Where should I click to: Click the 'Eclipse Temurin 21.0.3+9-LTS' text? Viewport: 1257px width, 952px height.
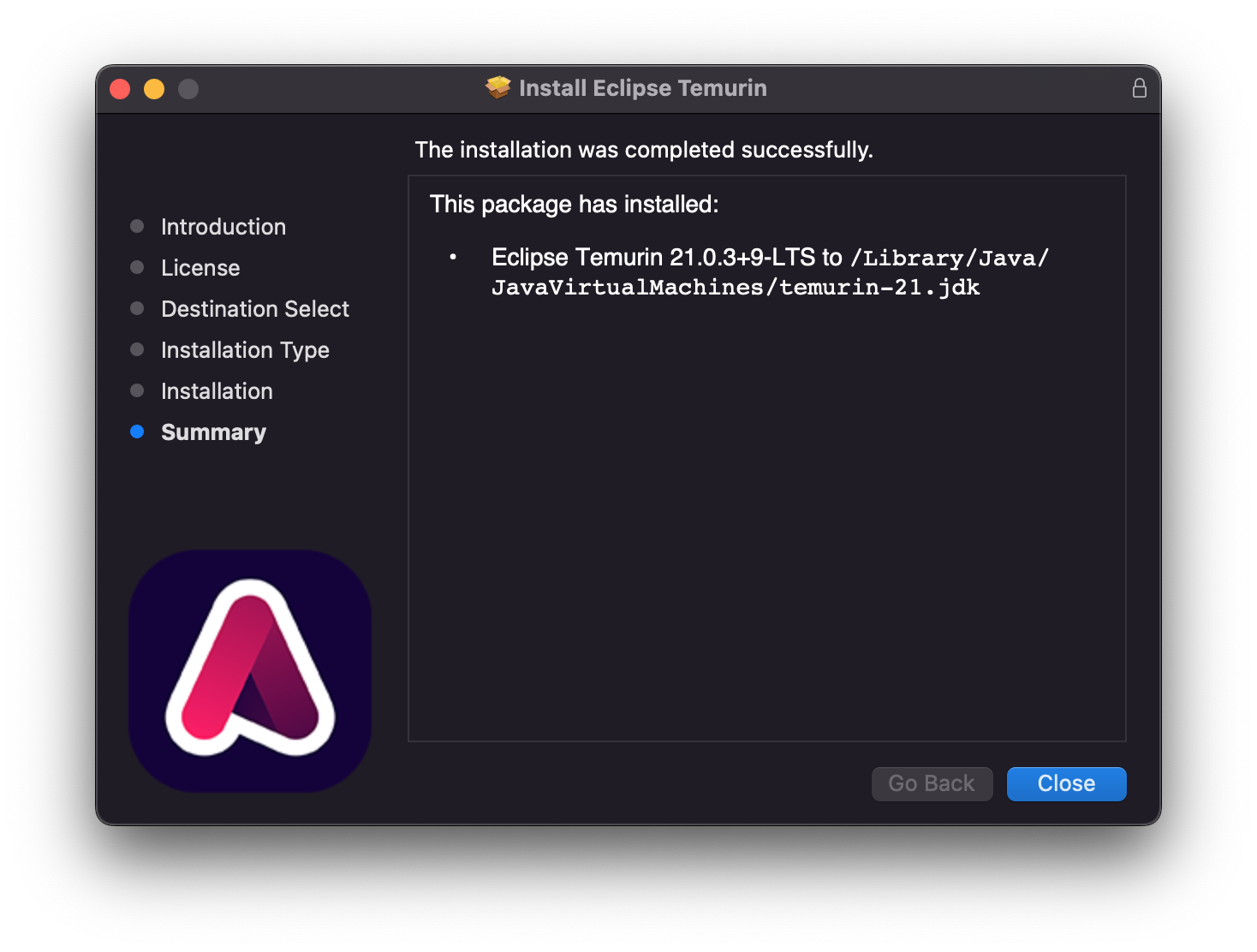[653, 257]
